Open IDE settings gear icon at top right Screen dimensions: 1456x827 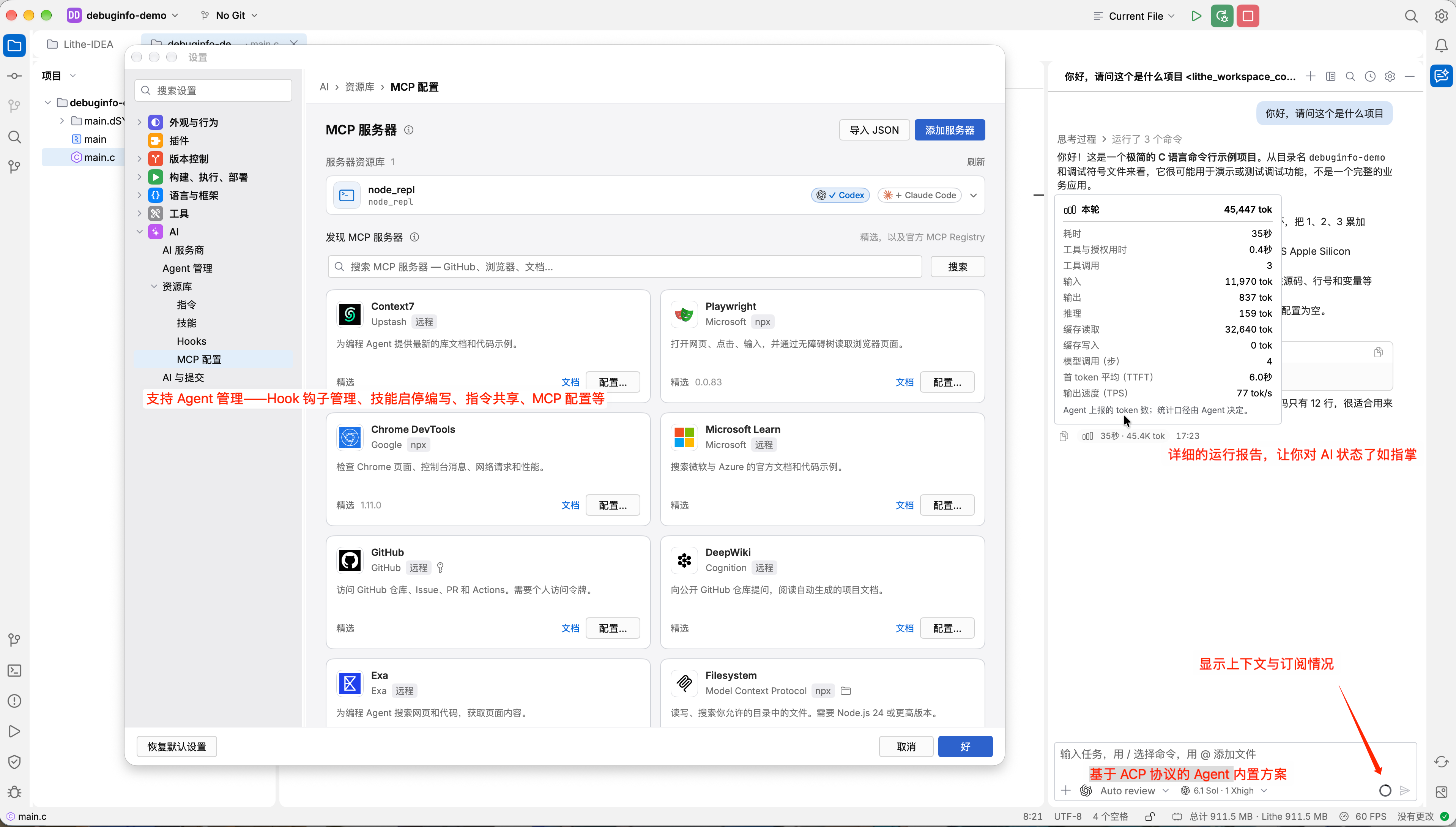1441,16
